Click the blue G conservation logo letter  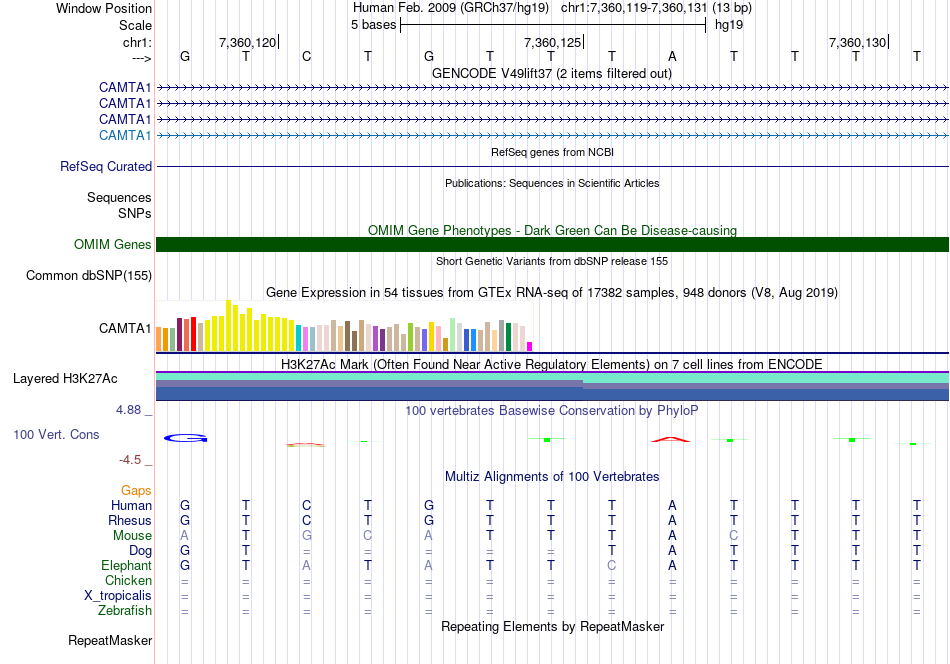coord(185,438)
